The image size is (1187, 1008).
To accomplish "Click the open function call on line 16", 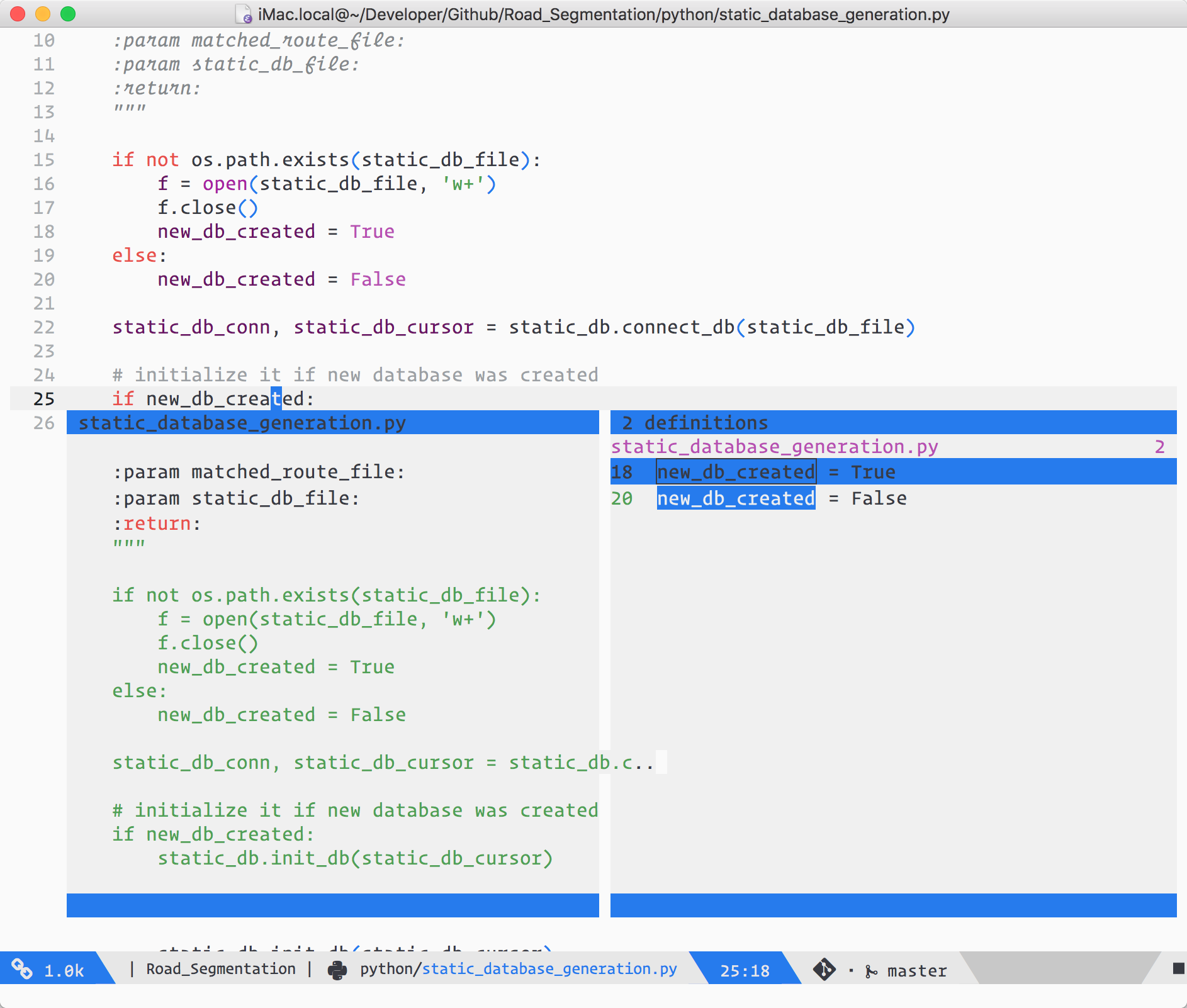I will pyautogui.click(x=224, y=184).
